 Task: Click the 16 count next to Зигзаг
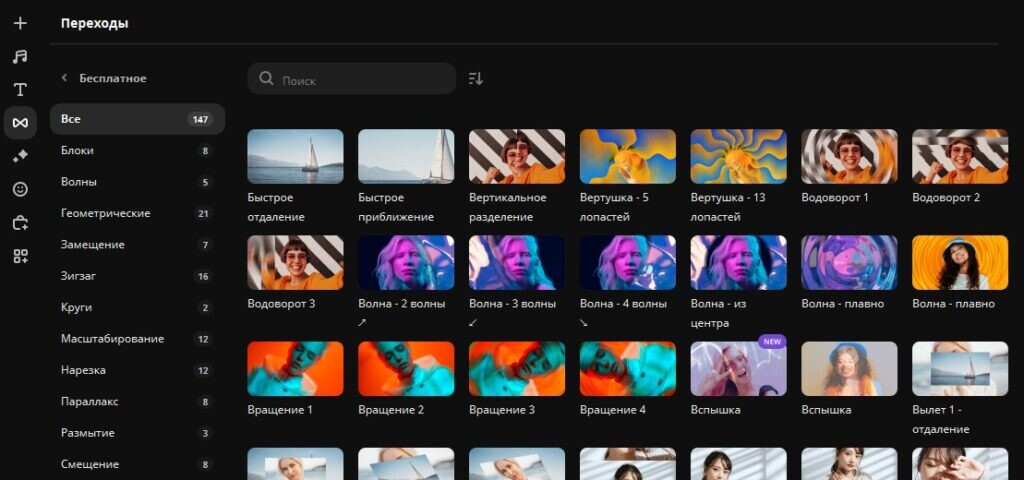[204, 276]
